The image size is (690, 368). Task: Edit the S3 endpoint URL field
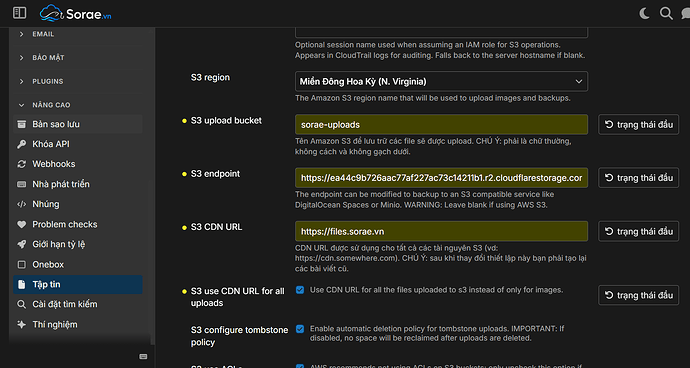coord(441,178)
